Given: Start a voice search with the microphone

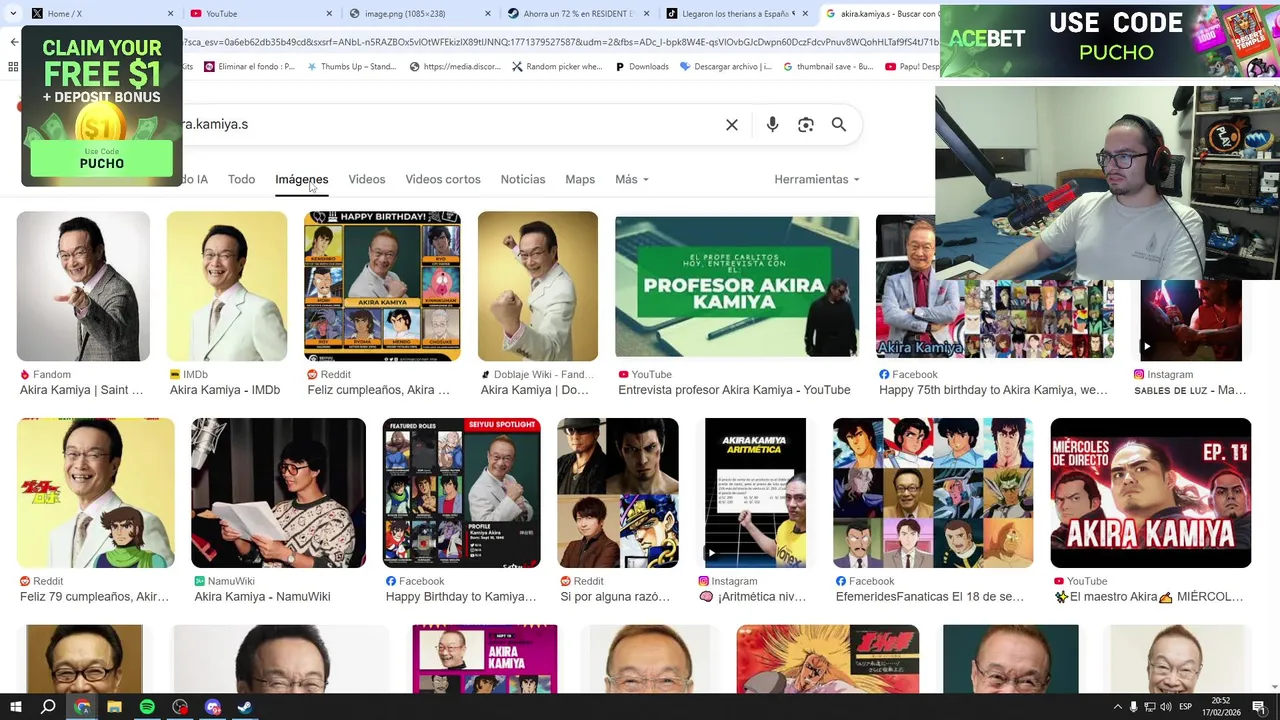Looking at the screenshot, I should tap(772, 125).
